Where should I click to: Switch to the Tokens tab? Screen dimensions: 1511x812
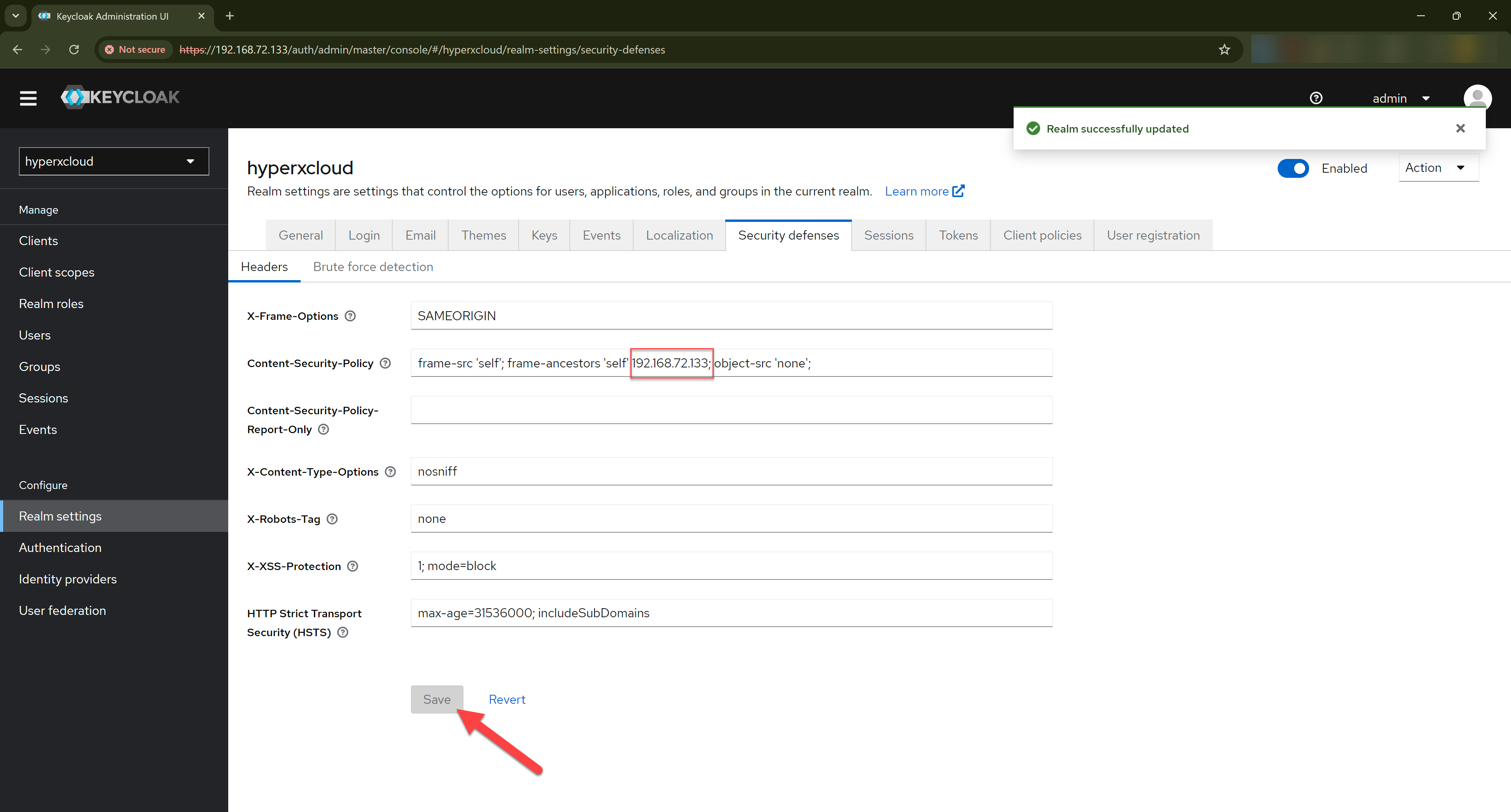(959, 235)
